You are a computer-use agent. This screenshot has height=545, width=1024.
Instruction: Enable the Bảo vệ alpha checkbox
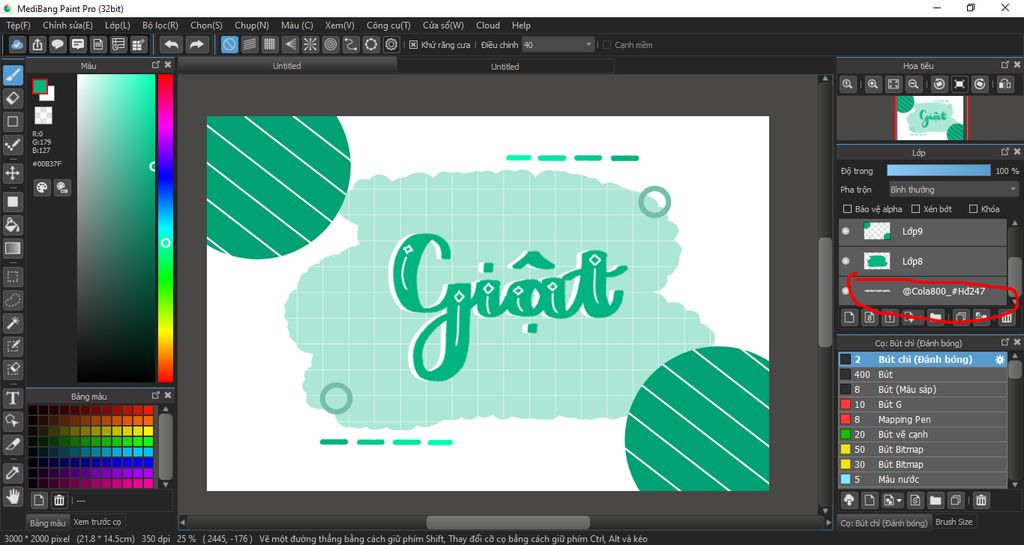[848, 209]
